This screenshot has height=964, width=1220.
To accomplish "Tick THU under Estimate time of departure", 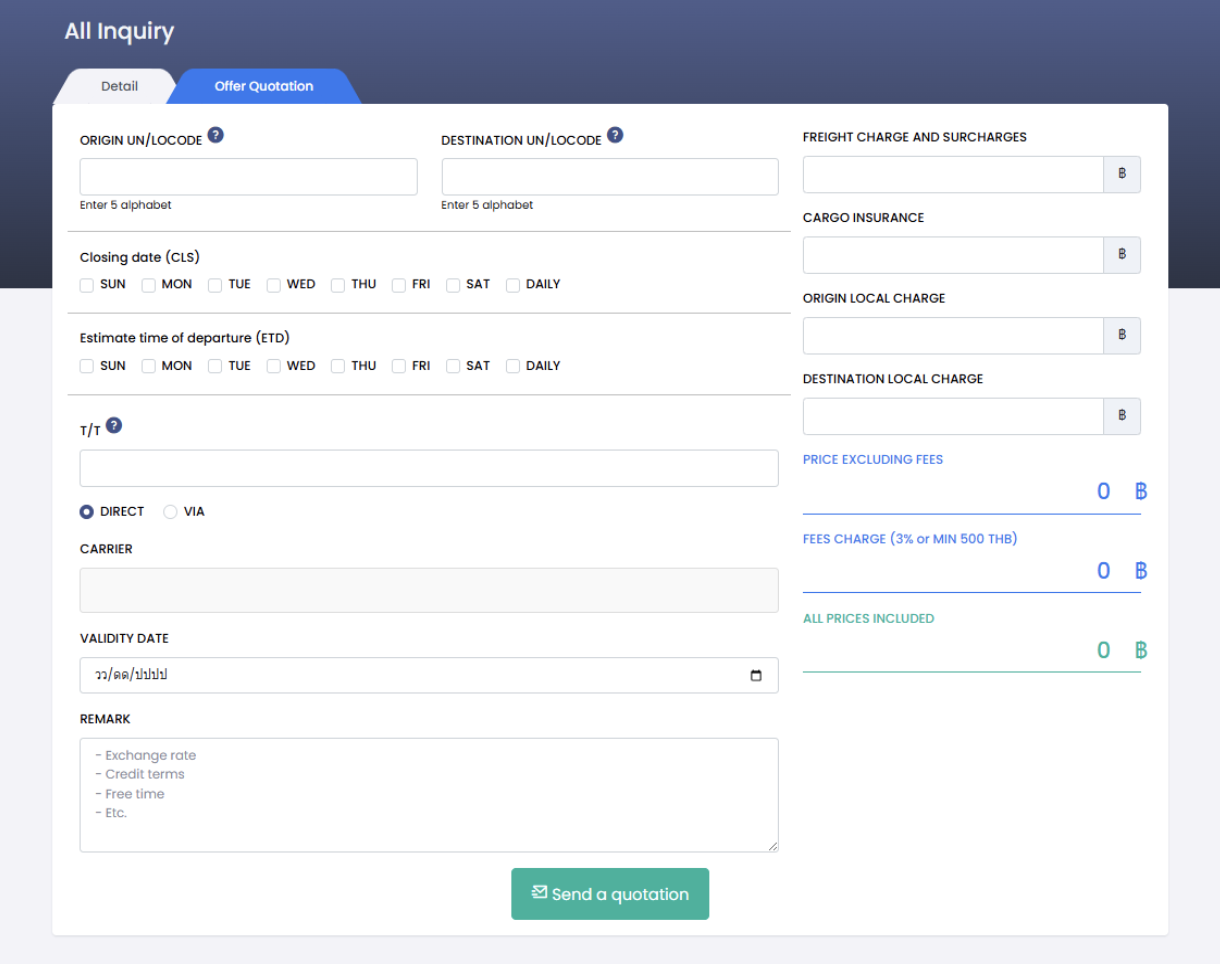I will click(x=338, y=366).
